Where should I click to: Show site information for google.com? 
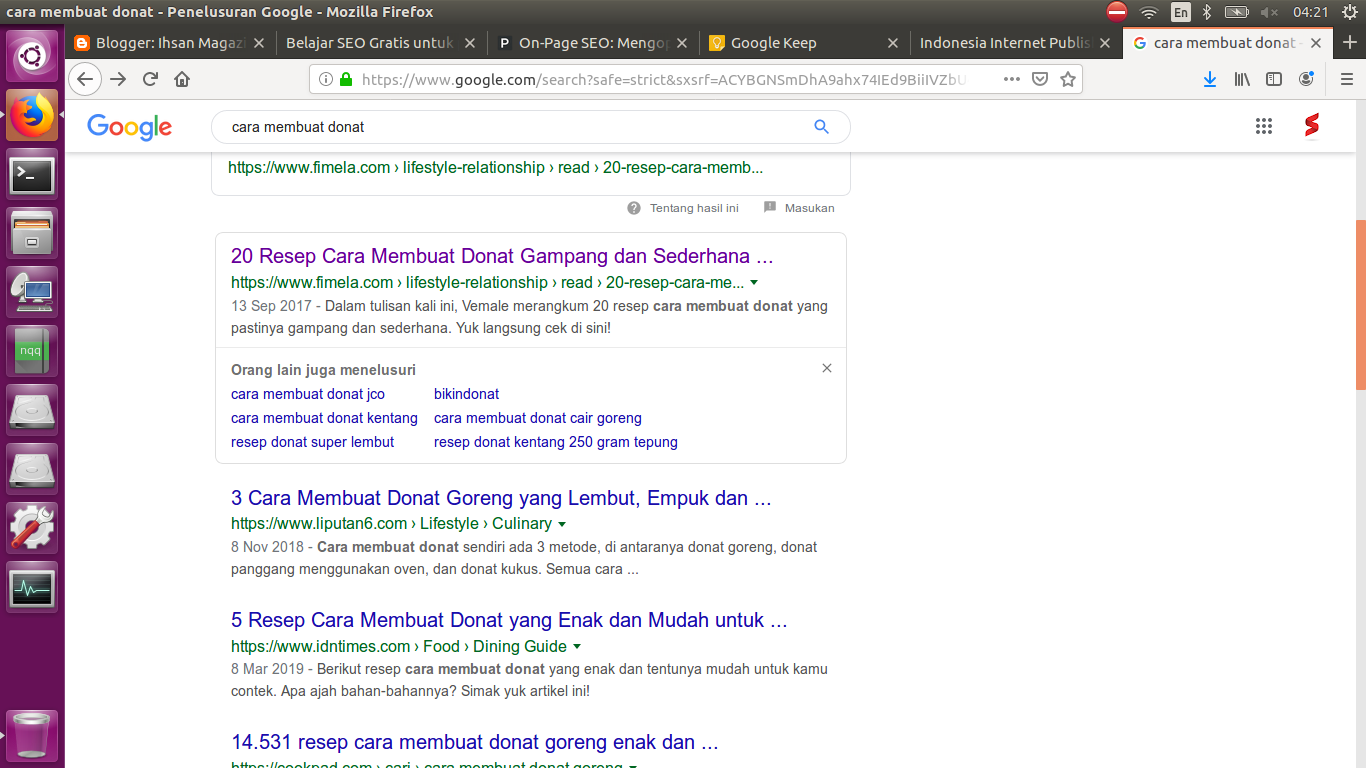326,79
